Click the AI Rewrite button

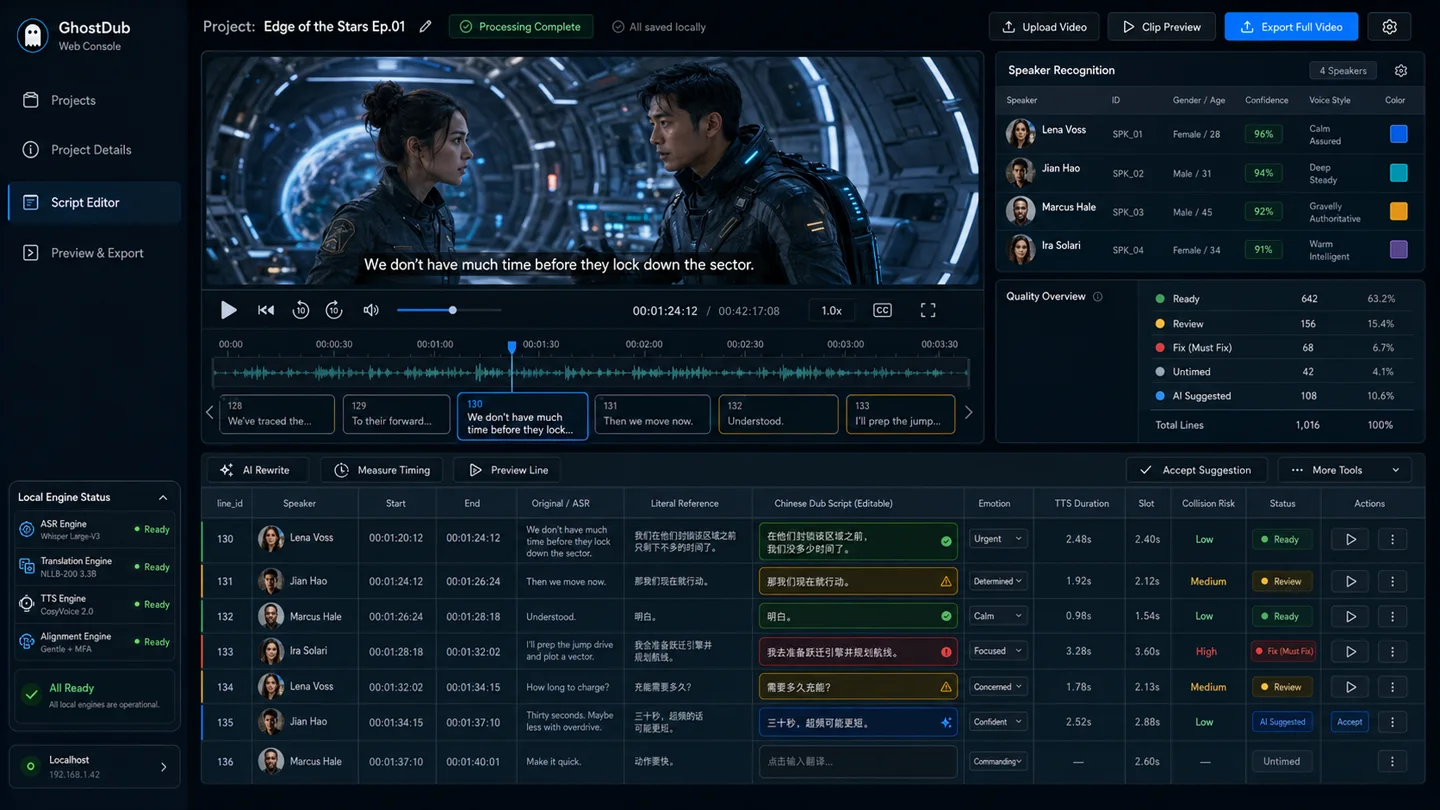coord(255,470)
